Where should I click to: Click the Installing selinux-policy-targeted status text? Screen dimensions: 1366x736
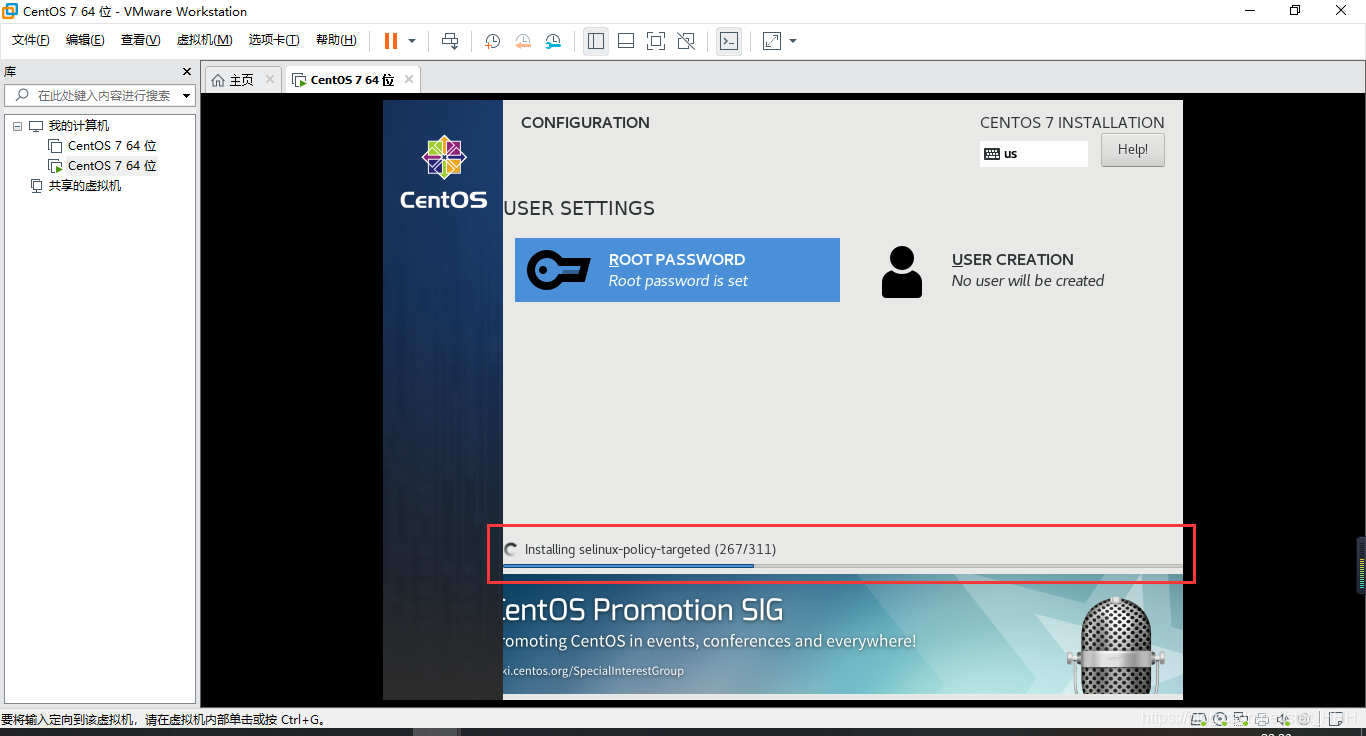(650, 549)
